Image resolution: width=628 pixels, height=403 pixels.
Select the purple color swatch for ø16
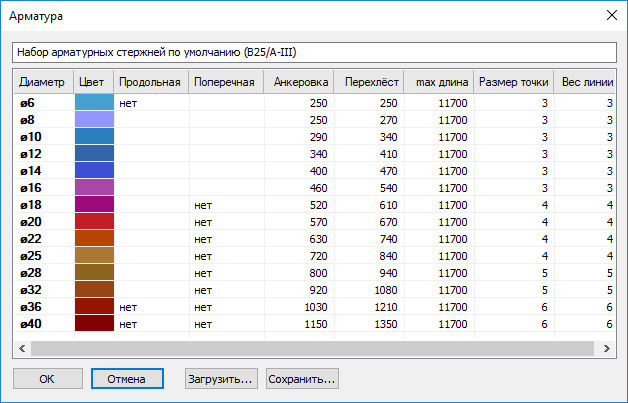pos(94,187)
